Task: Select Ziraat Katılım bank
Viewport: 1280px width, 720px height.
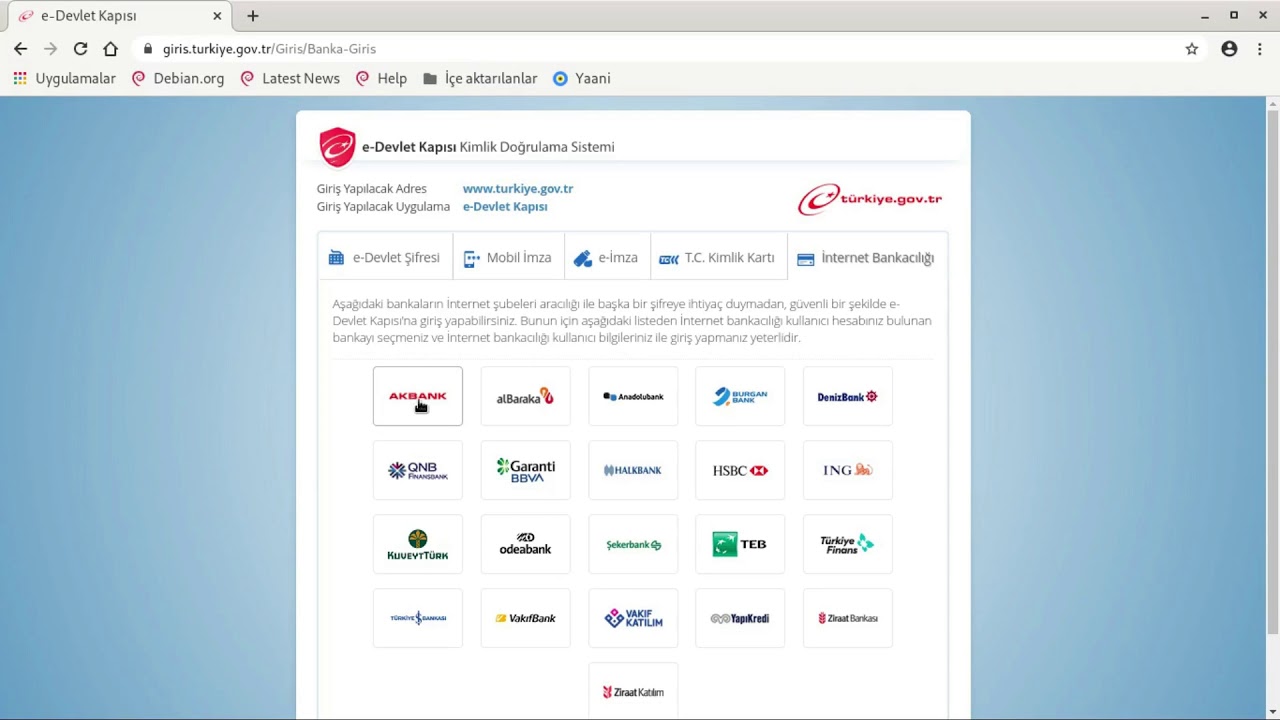Action: pyautogui.click(x=633, y=691)
